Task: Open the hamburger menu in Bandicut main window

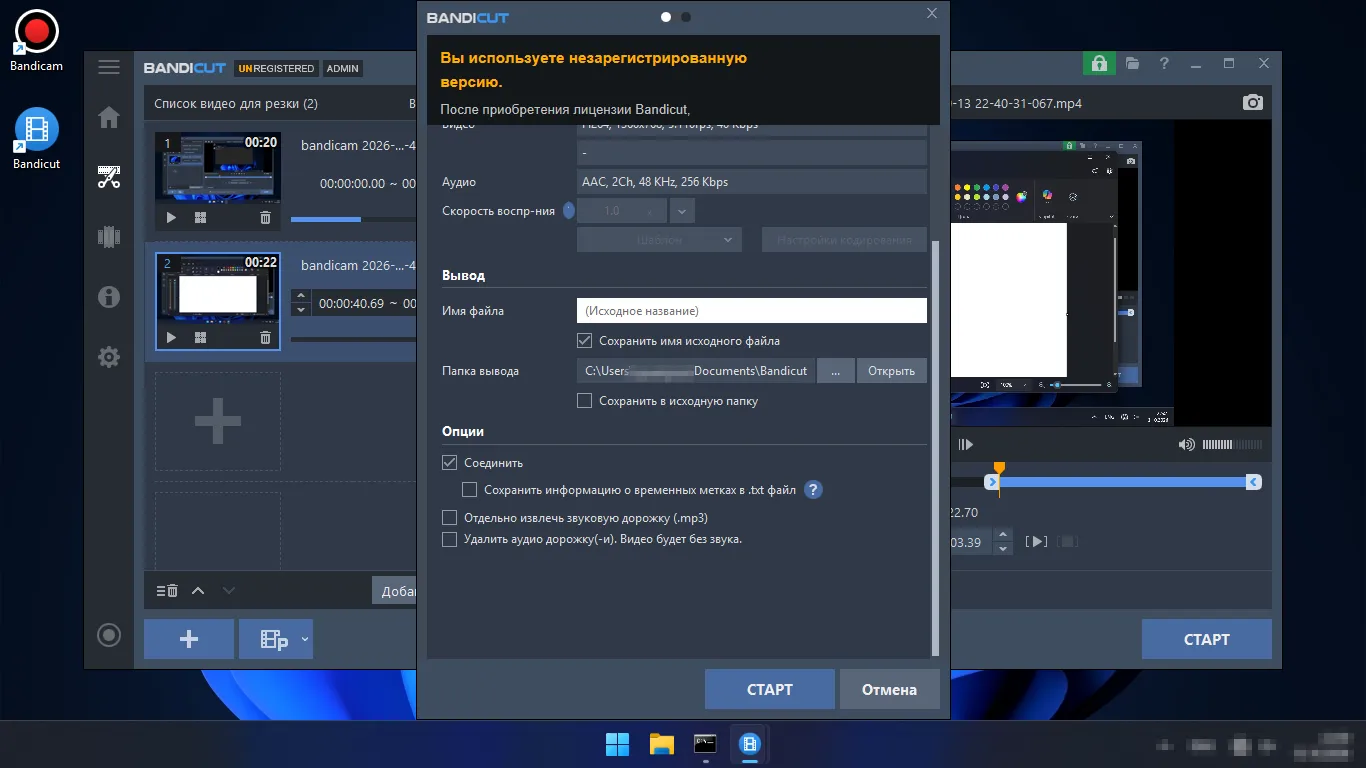Action: 109,67
